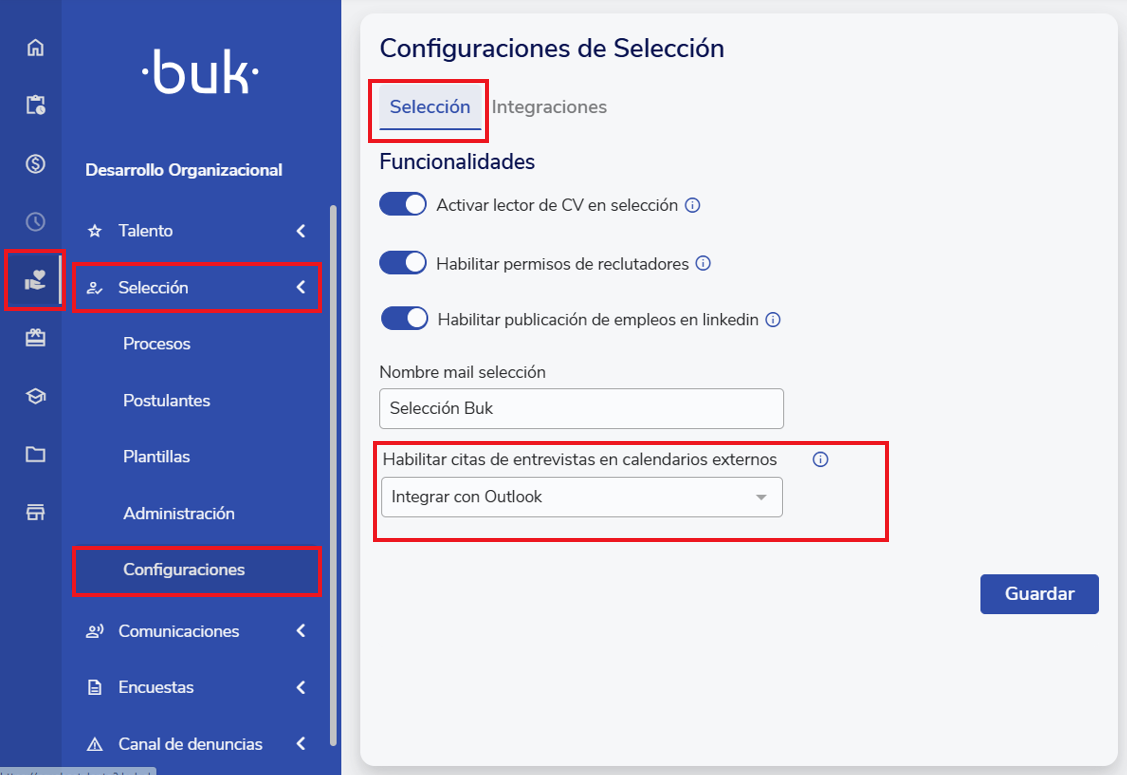1127x775 pixels.
Task: Click the clock attendance icon
Action: coord(35,222)
